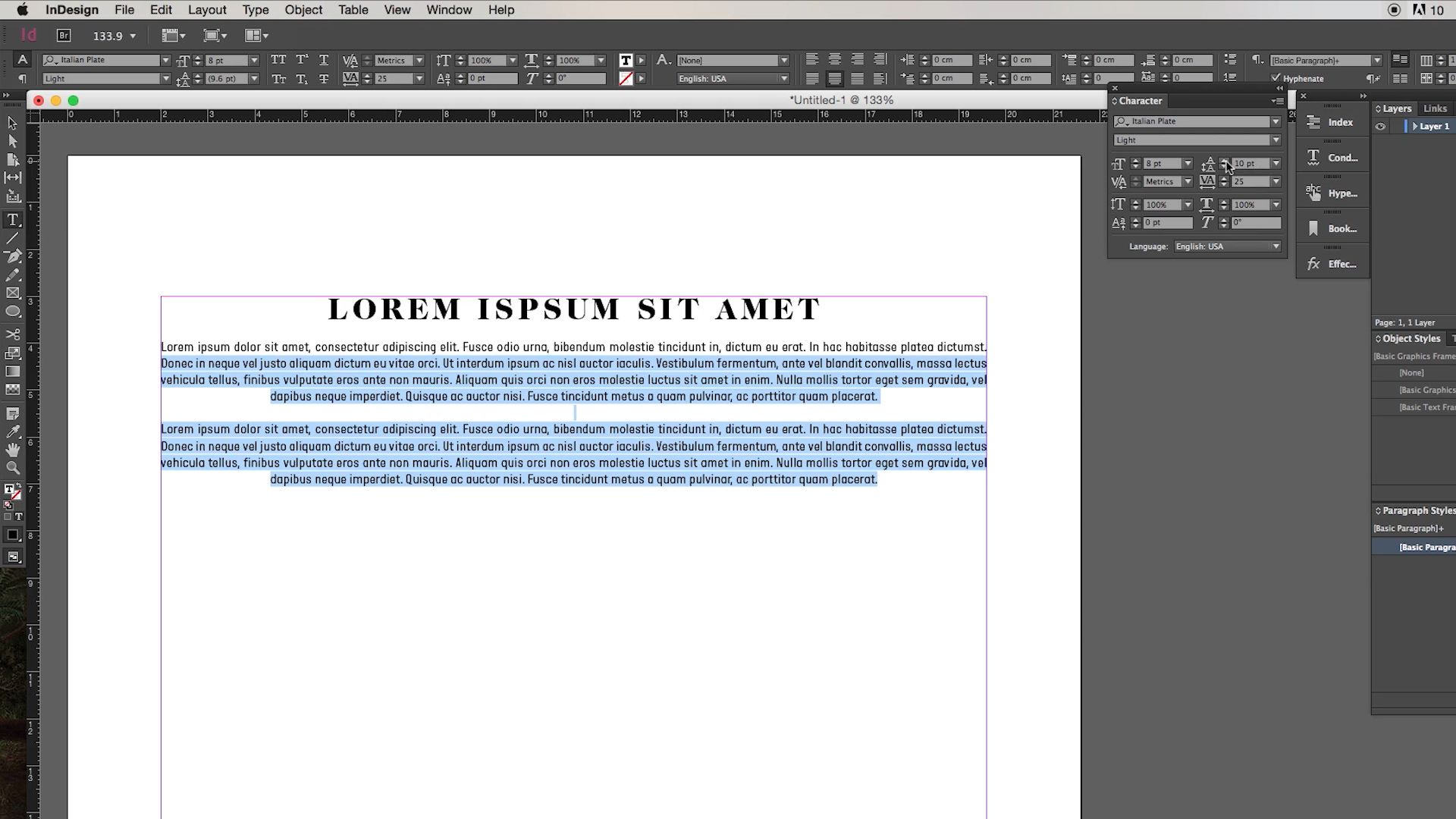Open Character panel flyout menu
Viewport: 1456px width, 819px height.
tap(1278, 101)
